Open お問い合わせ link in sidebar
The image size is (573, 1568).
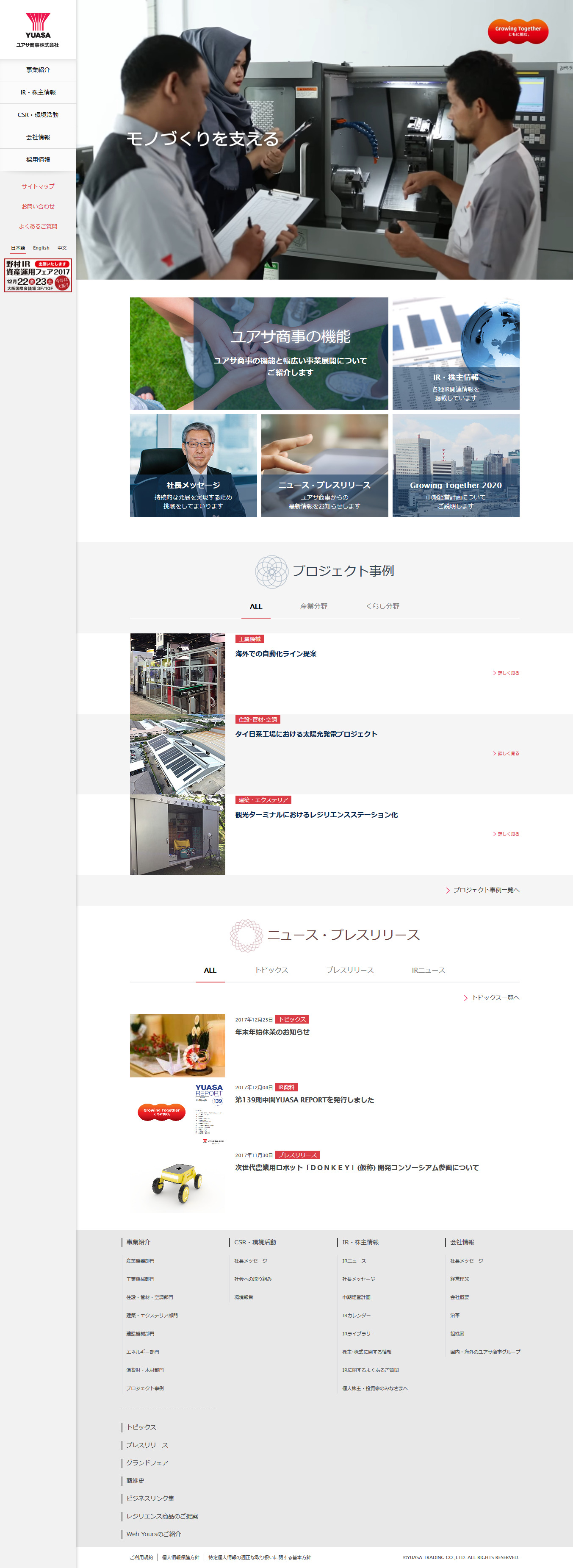[x=38, y=206]
